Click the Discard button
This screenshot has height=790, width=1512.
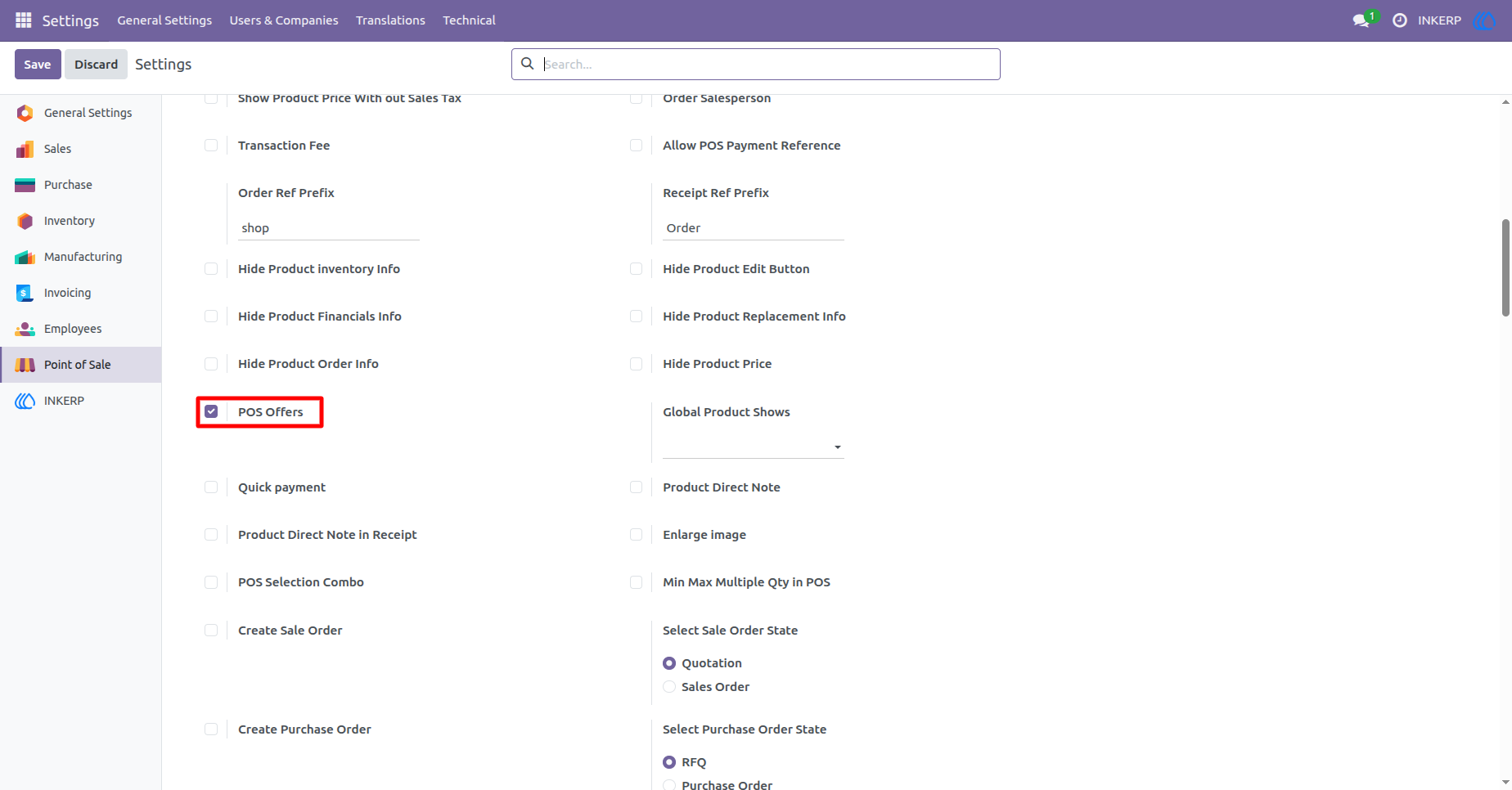(97, 64)
